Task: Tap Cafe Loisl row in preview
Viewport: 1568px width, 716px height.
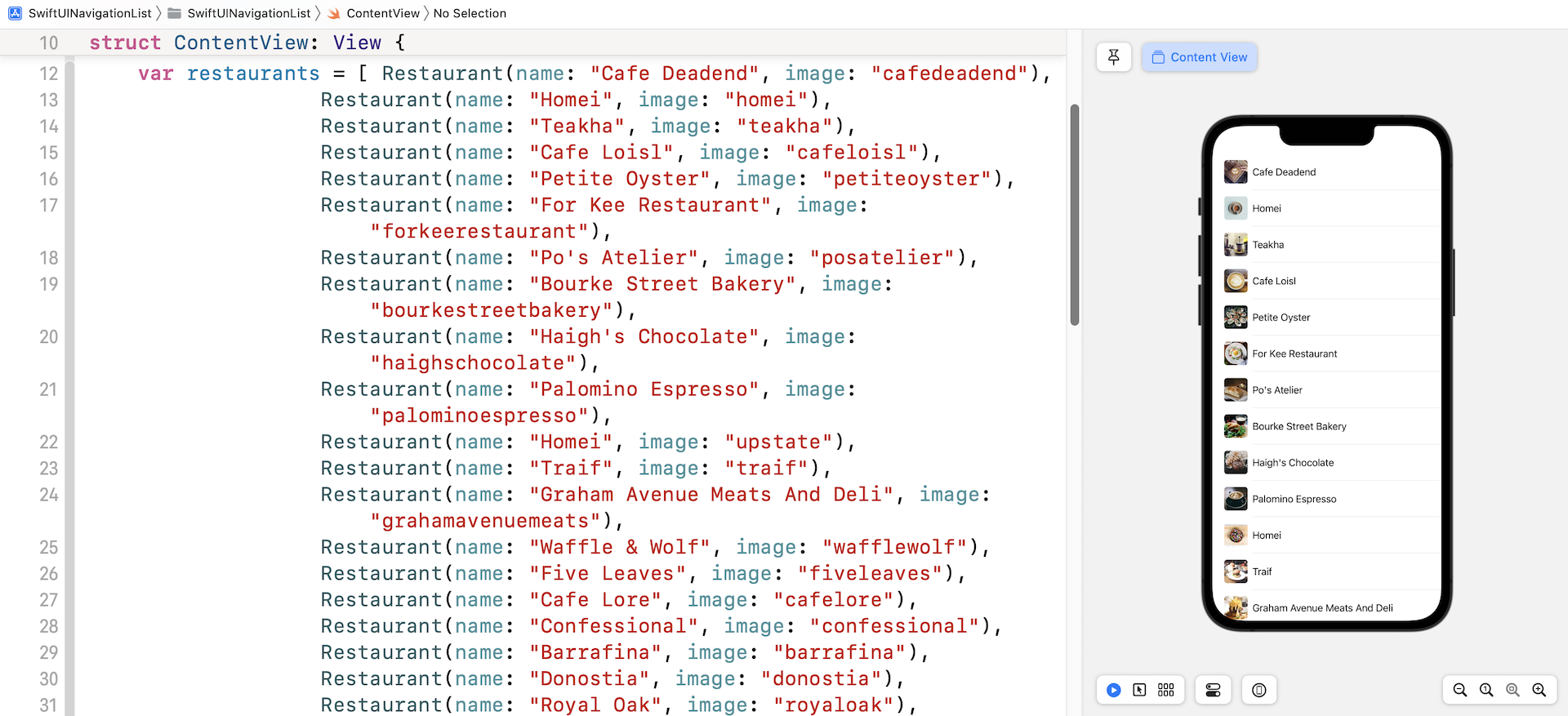Action: click(1327, 281)
